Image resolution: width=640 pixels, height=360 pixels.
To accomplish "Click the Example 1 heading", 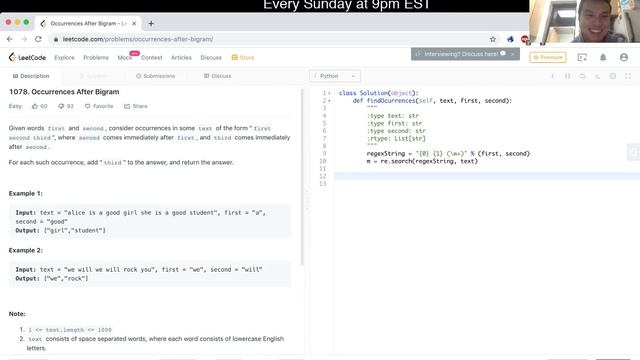I will [x=26, y=193].
